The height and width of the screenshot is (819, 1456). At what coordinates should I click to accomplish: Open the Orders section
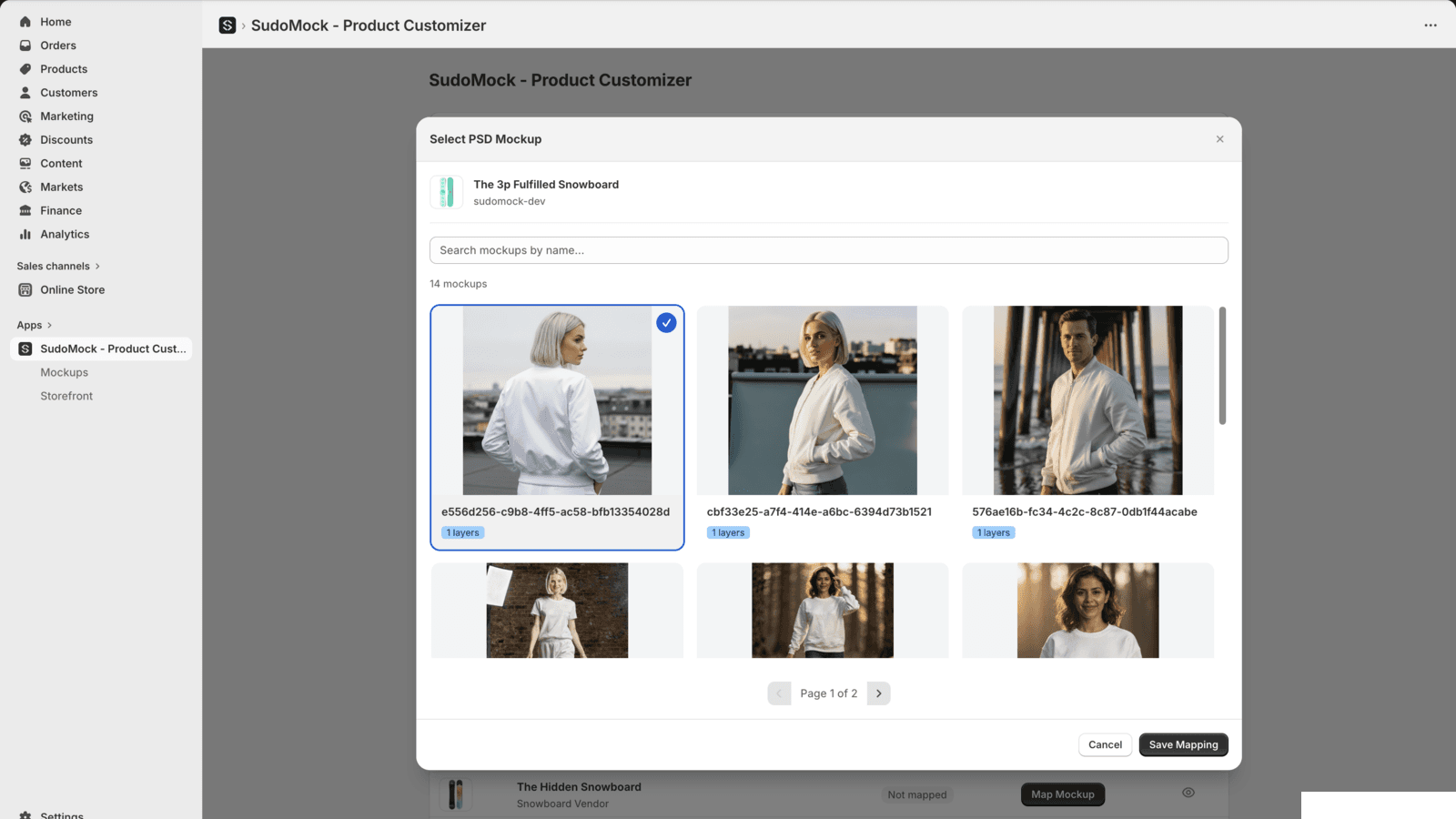[x=57, y=45]
